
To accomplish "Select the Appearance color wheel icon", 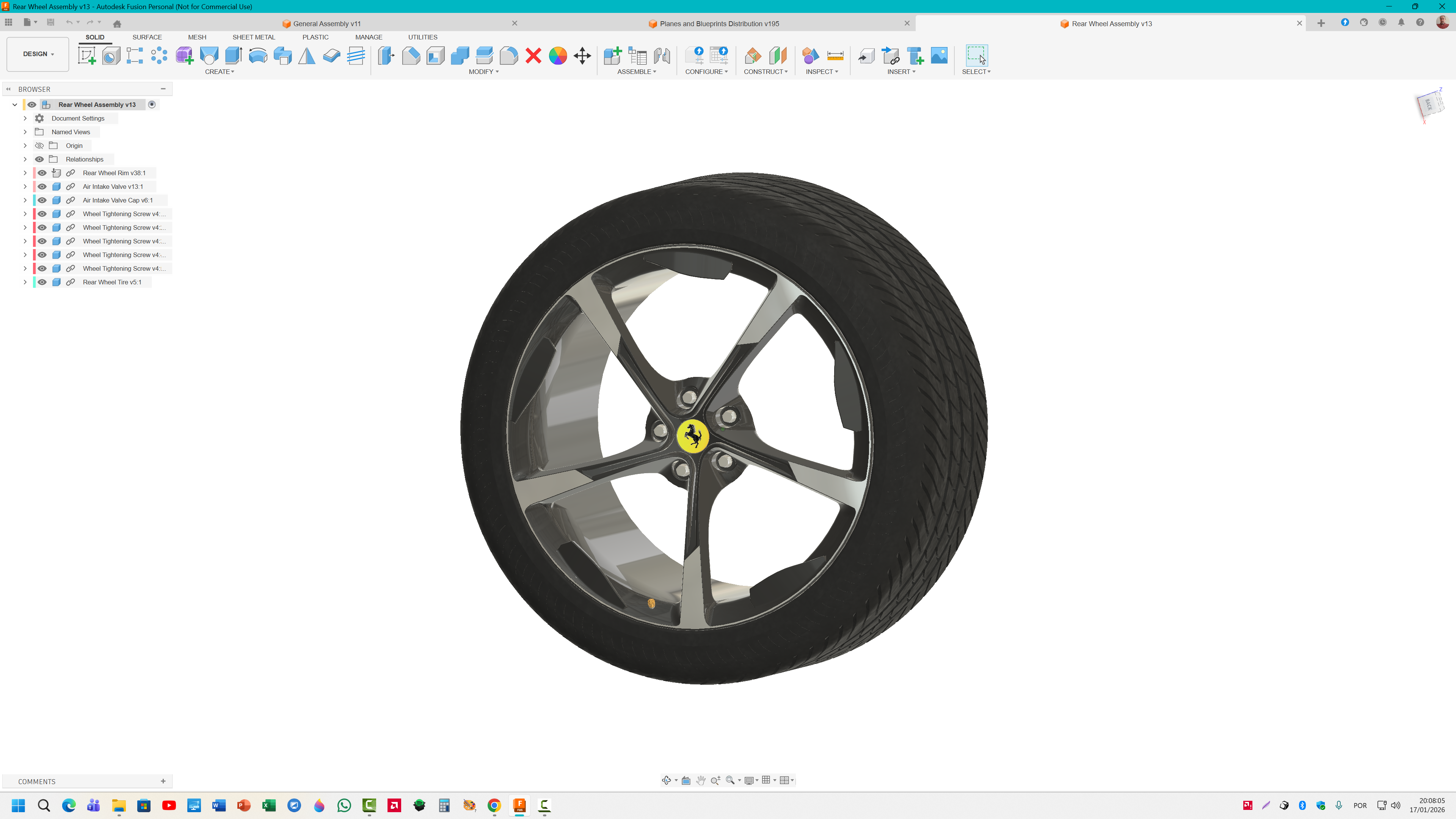I will (x=557, y=55).
